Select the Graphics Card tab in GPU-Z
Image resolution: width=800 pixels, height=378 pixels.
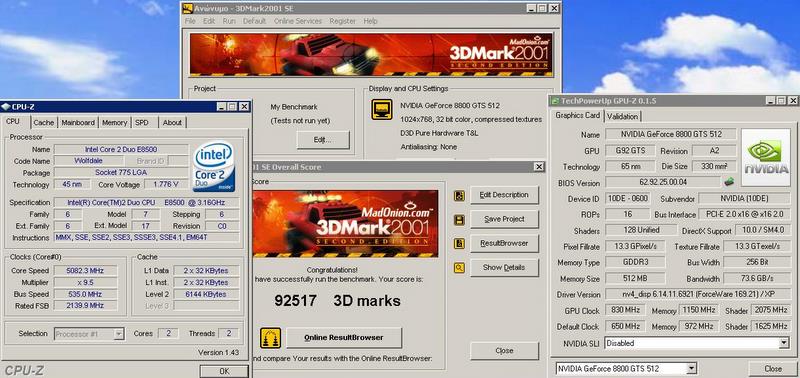[x=578, y=115]
